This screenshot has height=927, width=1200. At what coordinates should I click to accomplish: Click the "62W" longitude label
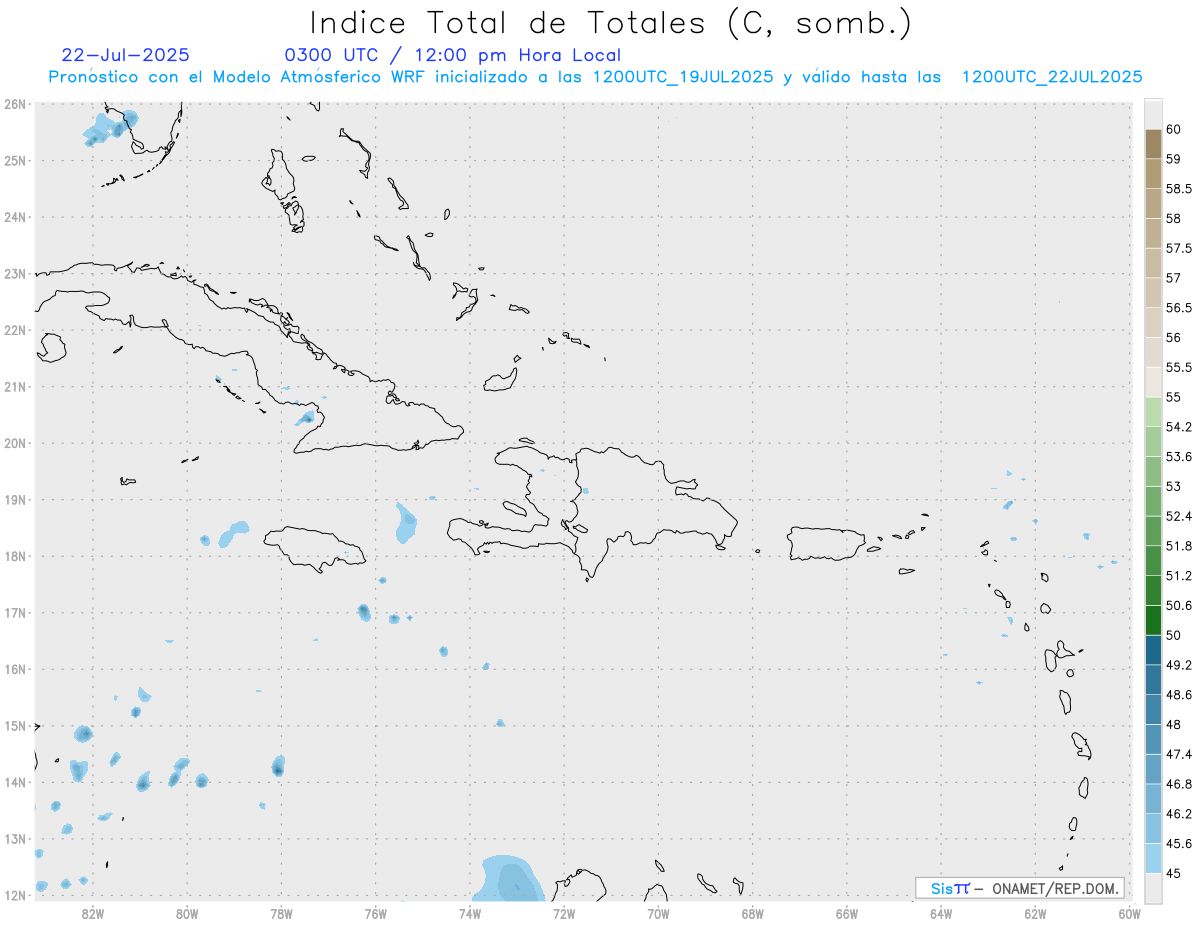point(1036,913)
